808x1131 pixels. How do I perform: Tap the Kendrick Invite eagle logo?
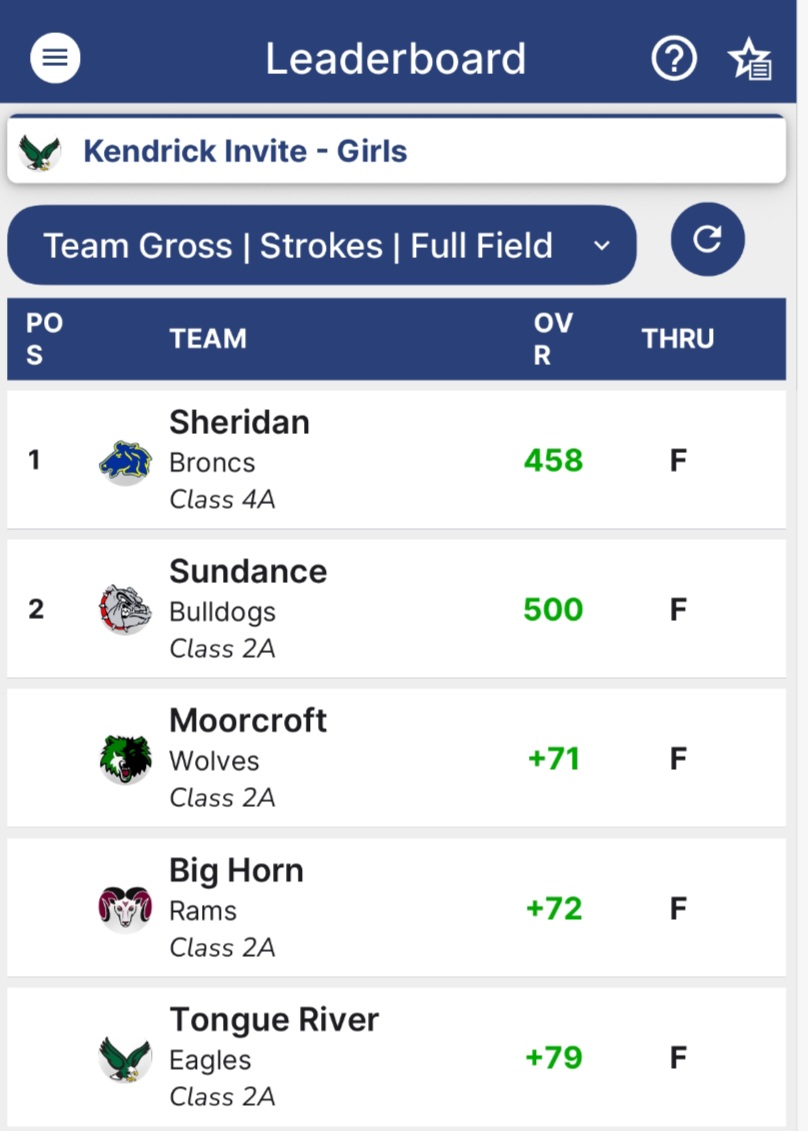point(40,152)
